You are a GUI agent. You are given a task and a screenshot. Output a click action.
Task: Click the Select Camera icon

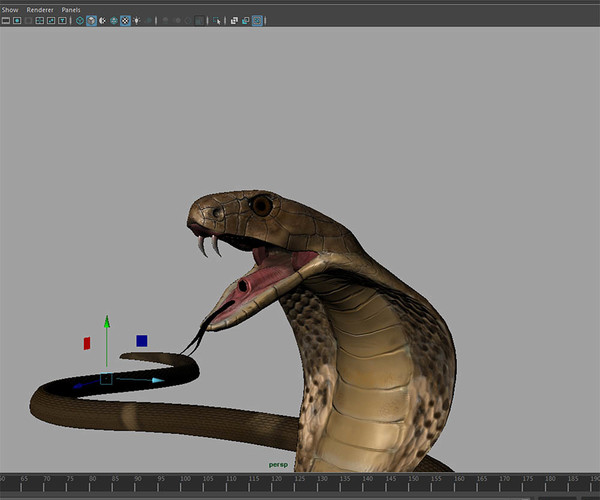click(x=6, y=21)
